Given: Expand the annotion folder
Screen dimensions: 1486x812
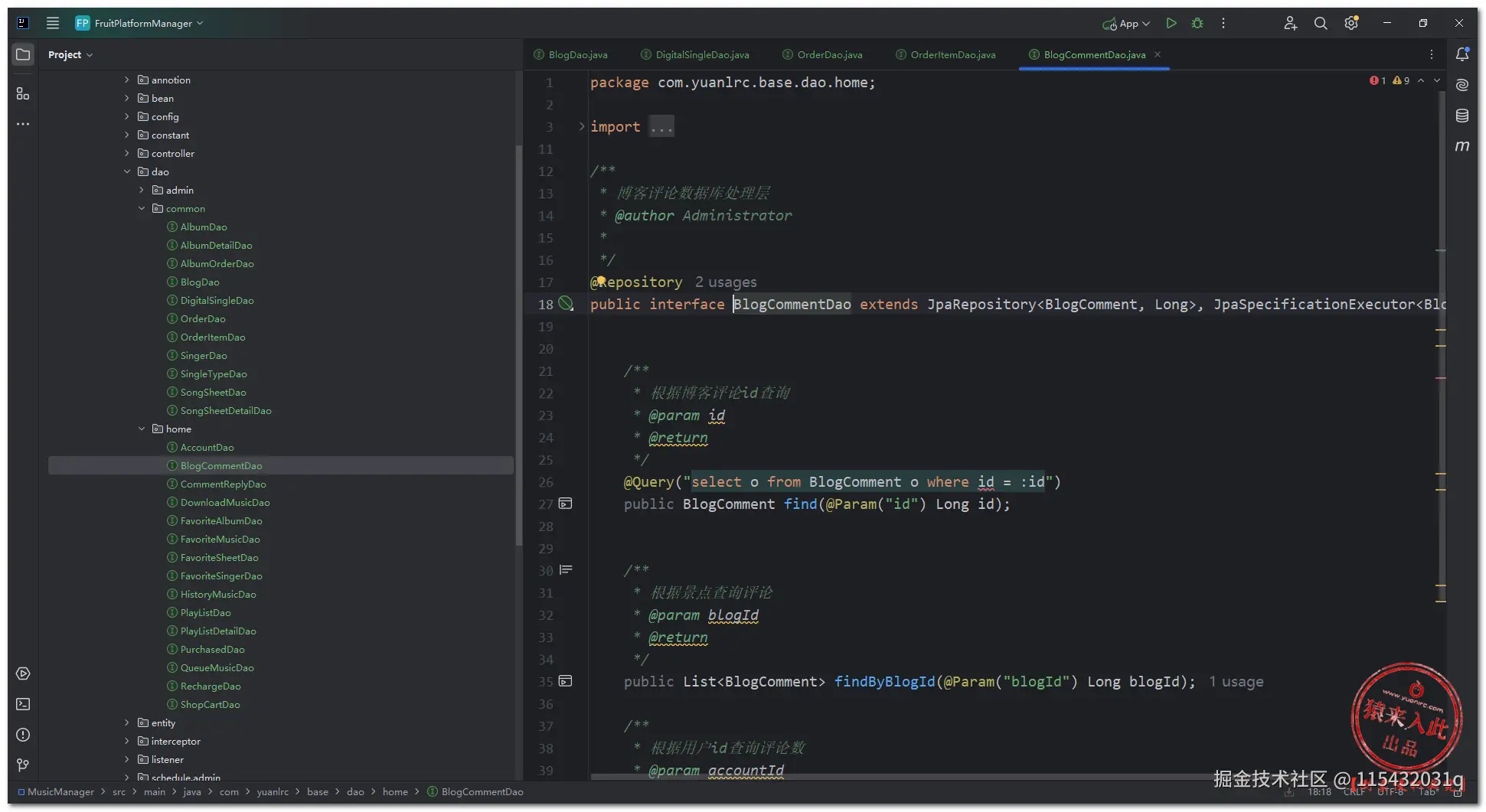Looking at the screenshot, I should (x=127, y=80).
